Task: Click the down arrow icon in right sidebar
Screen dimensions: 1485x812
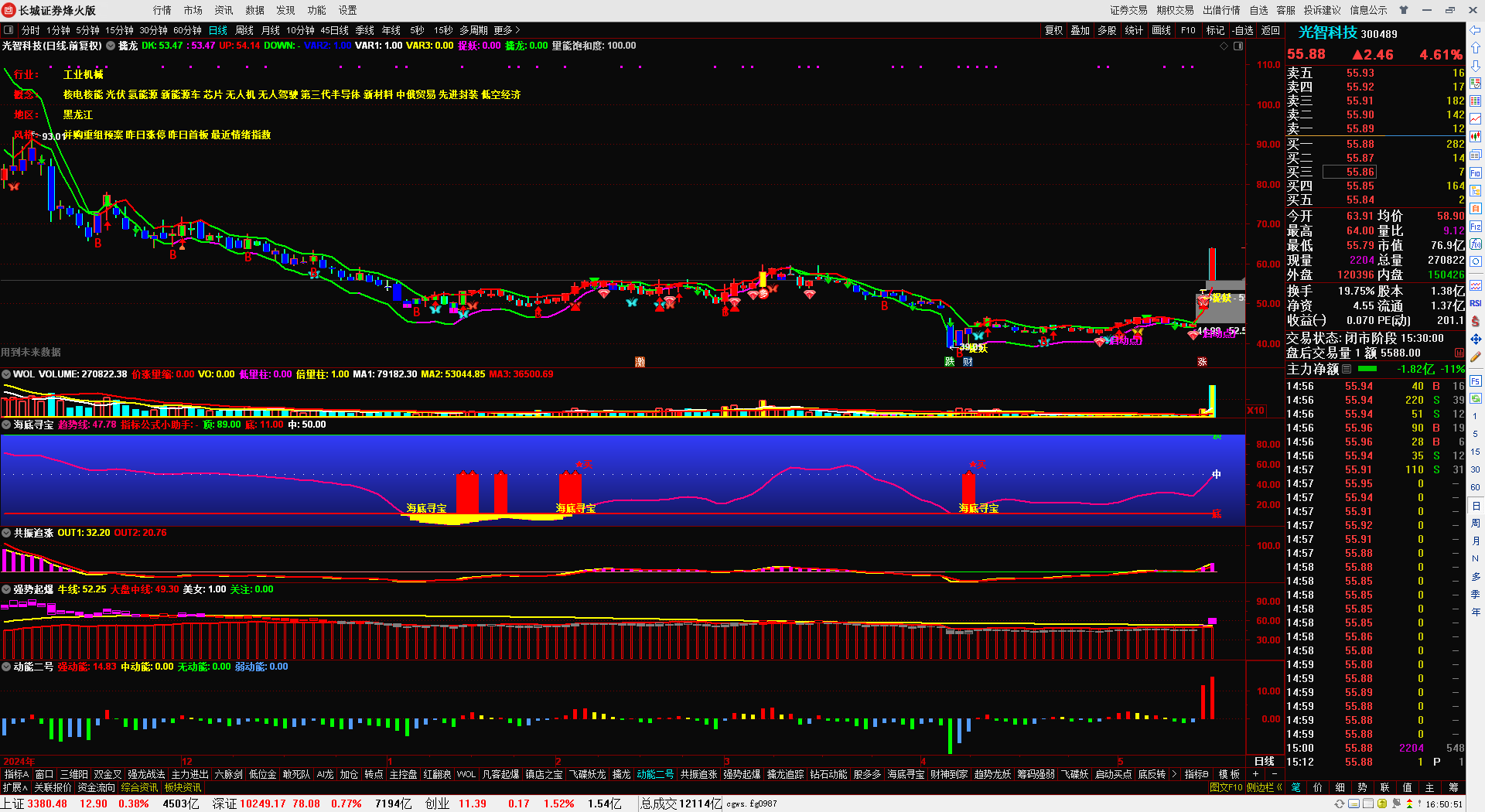Action: coord(1476,66)
